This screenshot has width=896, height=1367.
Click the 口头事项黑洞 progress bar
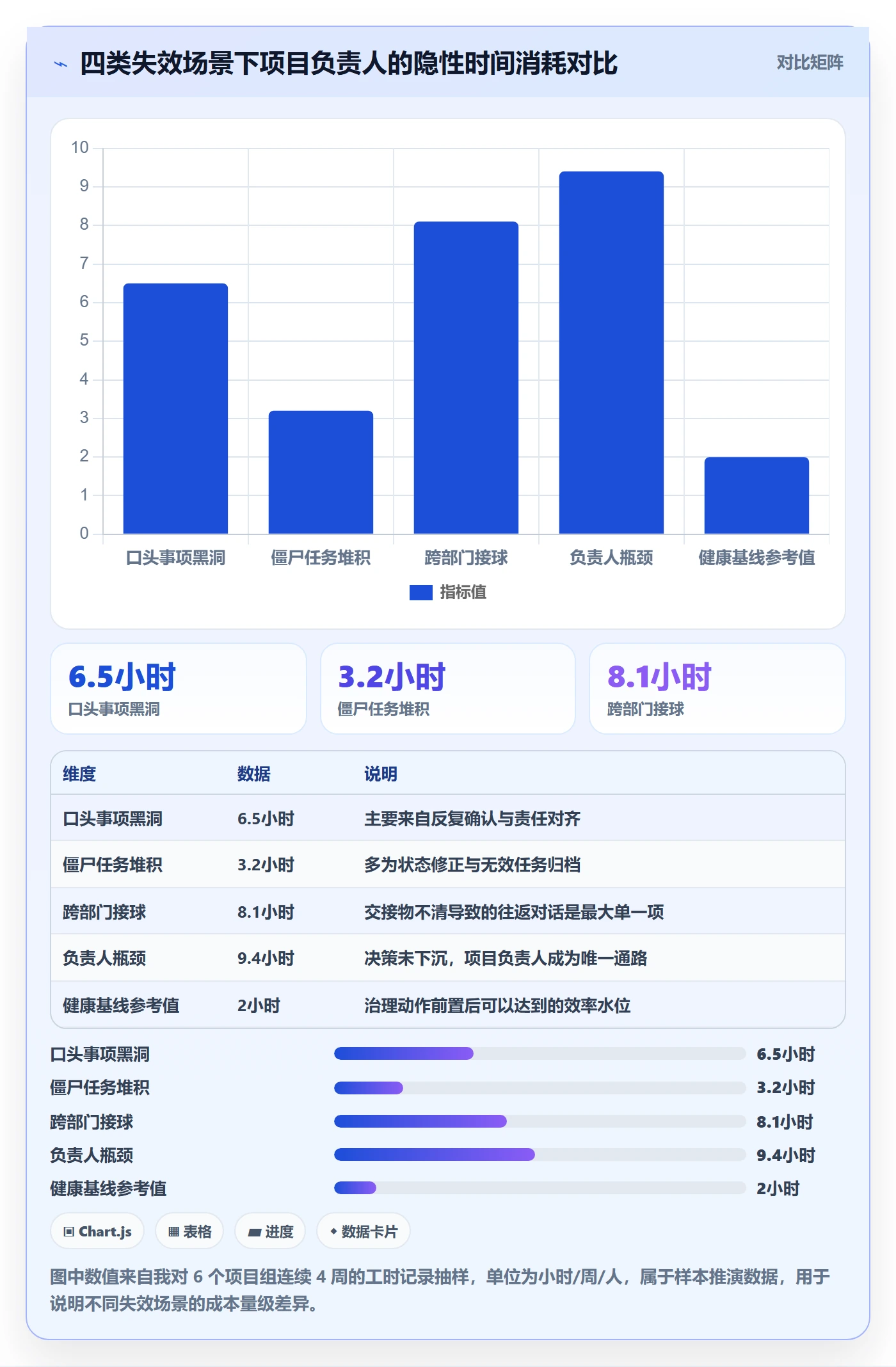540,1053
